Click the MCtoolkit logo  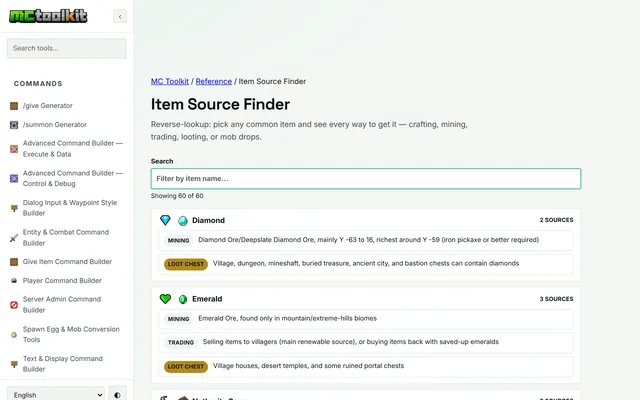pyautogui.click(x=48, y=16)
